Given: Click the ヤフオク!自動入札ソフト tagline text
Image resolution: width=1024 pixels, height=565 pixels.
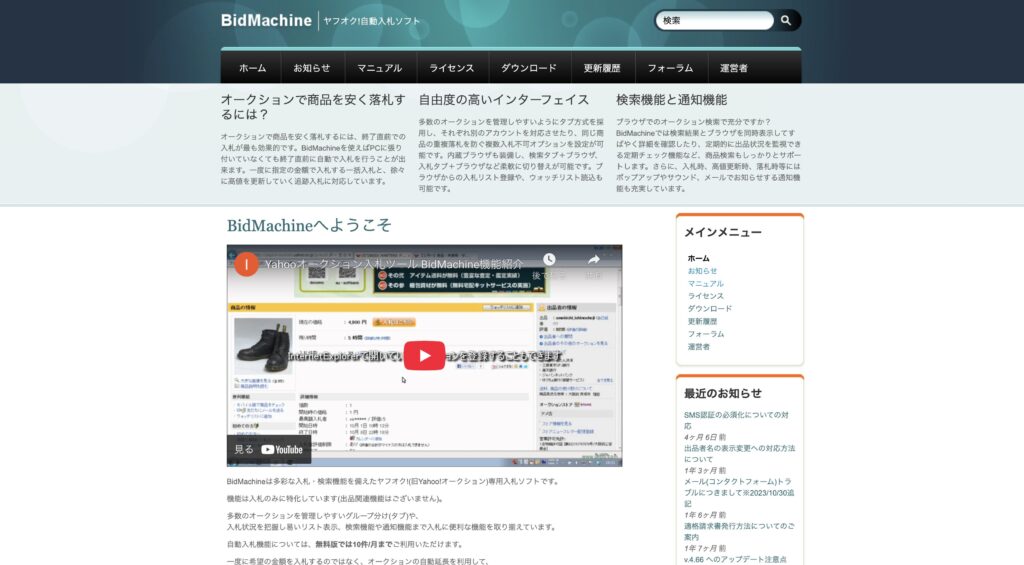Looking at the screenshot, I should pos(372,21).
